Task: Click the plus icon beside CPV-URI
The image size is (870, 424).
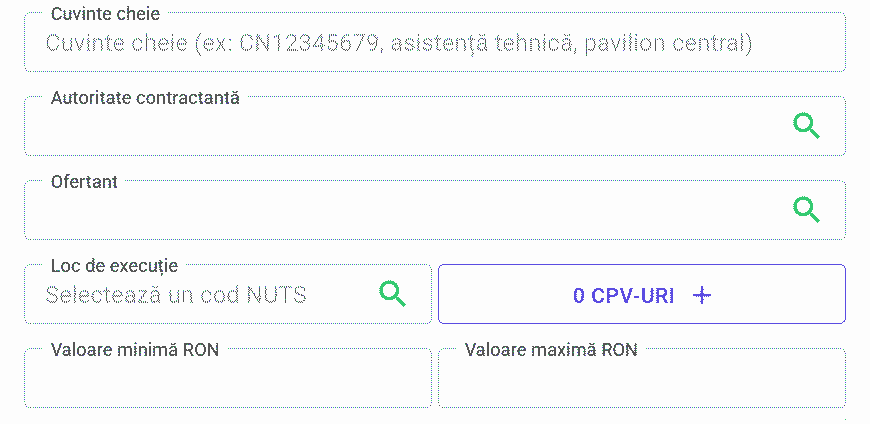Action: point(702,295)
